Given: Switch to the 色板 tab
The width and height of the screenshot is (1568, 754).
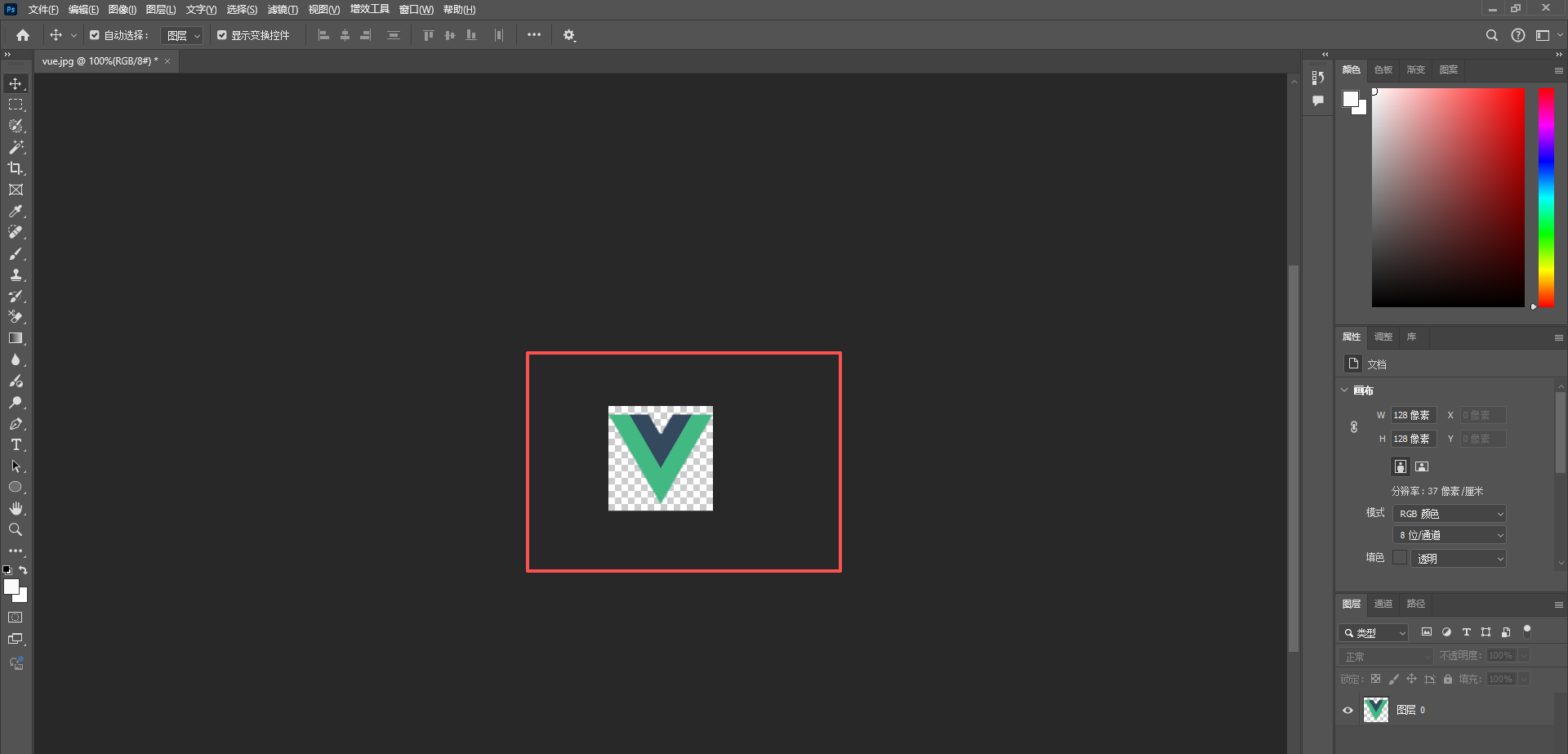Looking at the screenshot, I should [x=1383, y=70].
